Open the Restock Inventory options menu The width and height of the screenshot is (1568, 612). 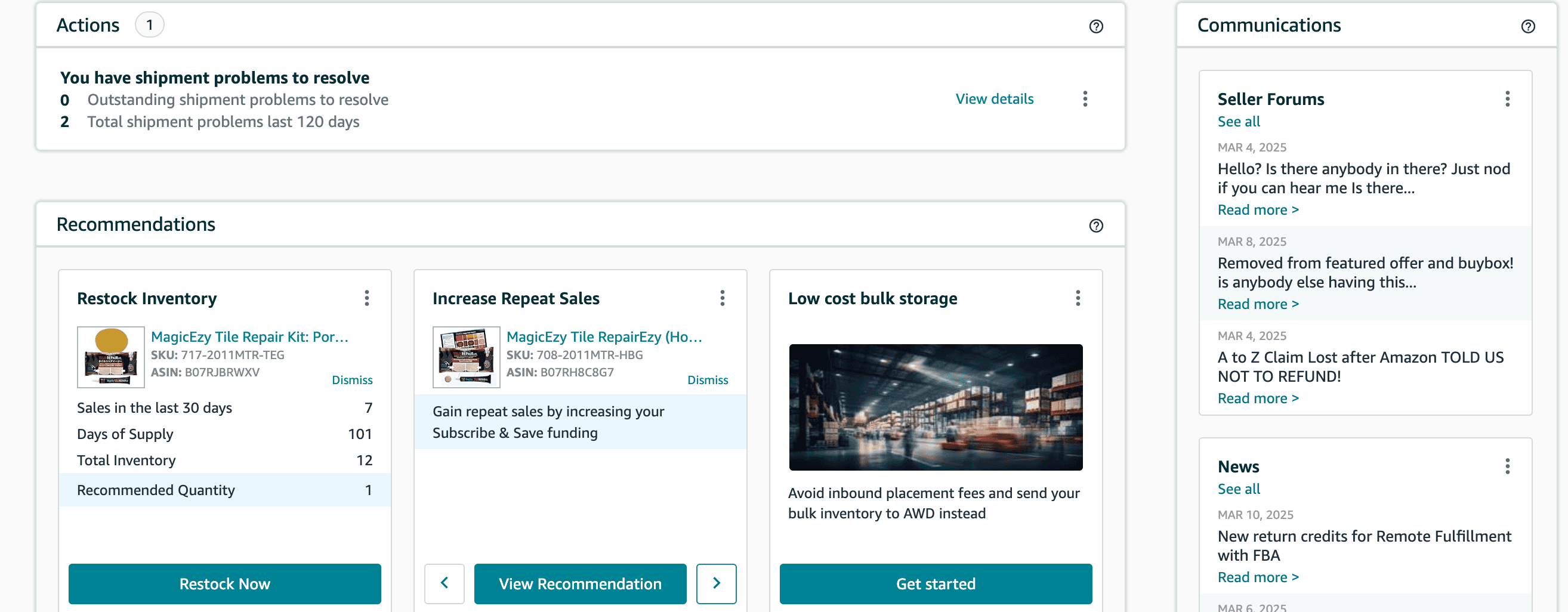(x=367, y=299)
